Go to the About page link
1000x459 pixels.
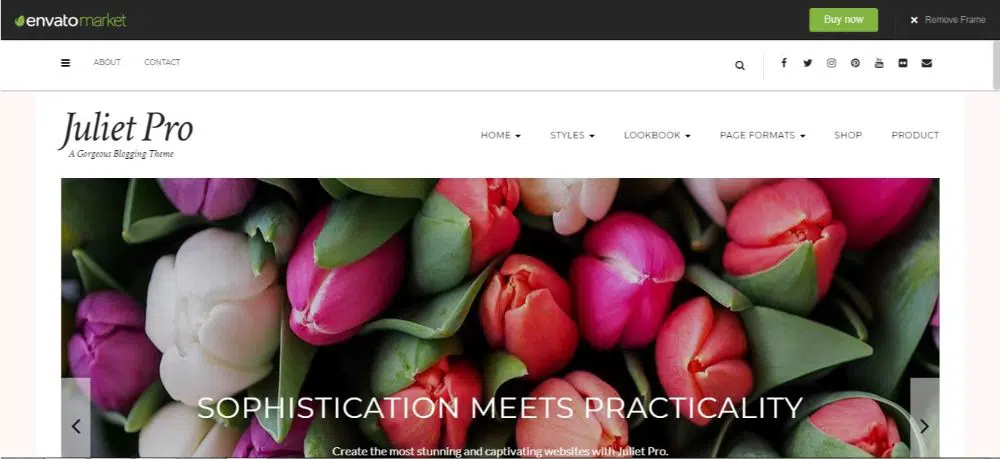[x=107, y=62]
